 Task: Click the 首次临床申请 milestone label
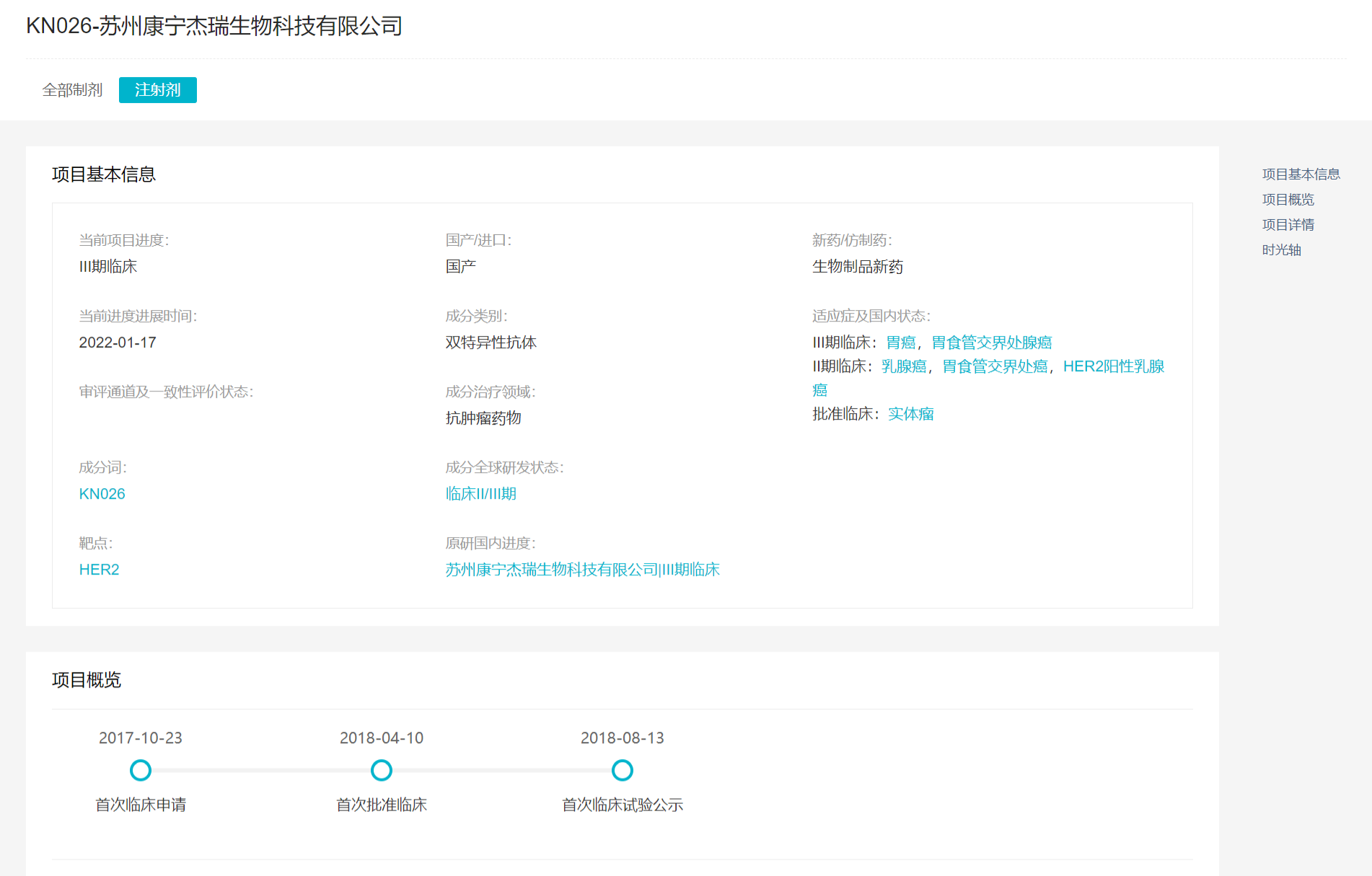tap(141, 805)
